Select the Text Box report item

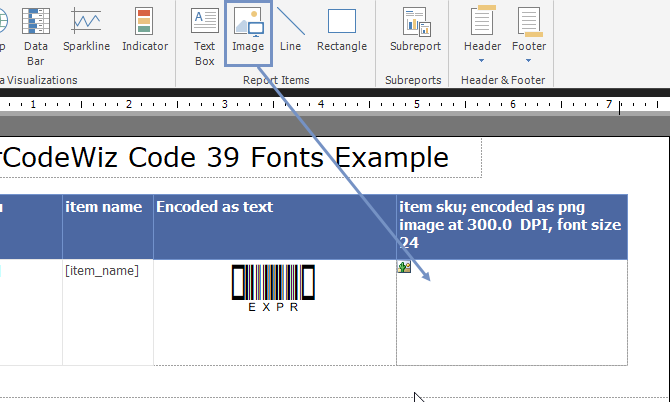[x=205, y=36]
